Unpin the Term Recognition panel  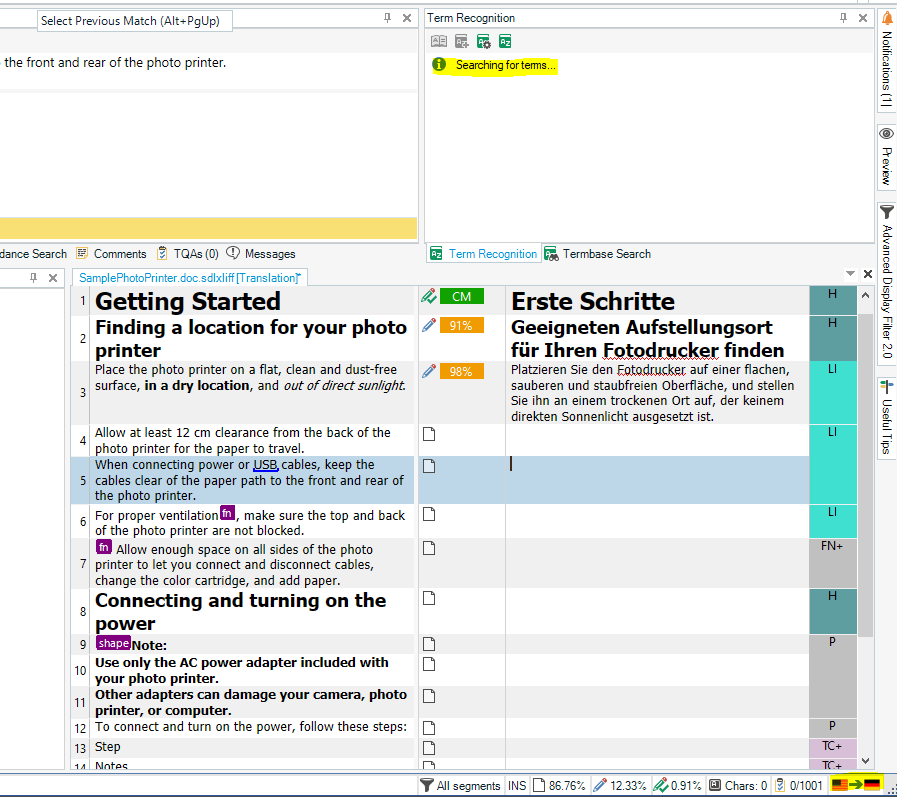pos(844,17)
